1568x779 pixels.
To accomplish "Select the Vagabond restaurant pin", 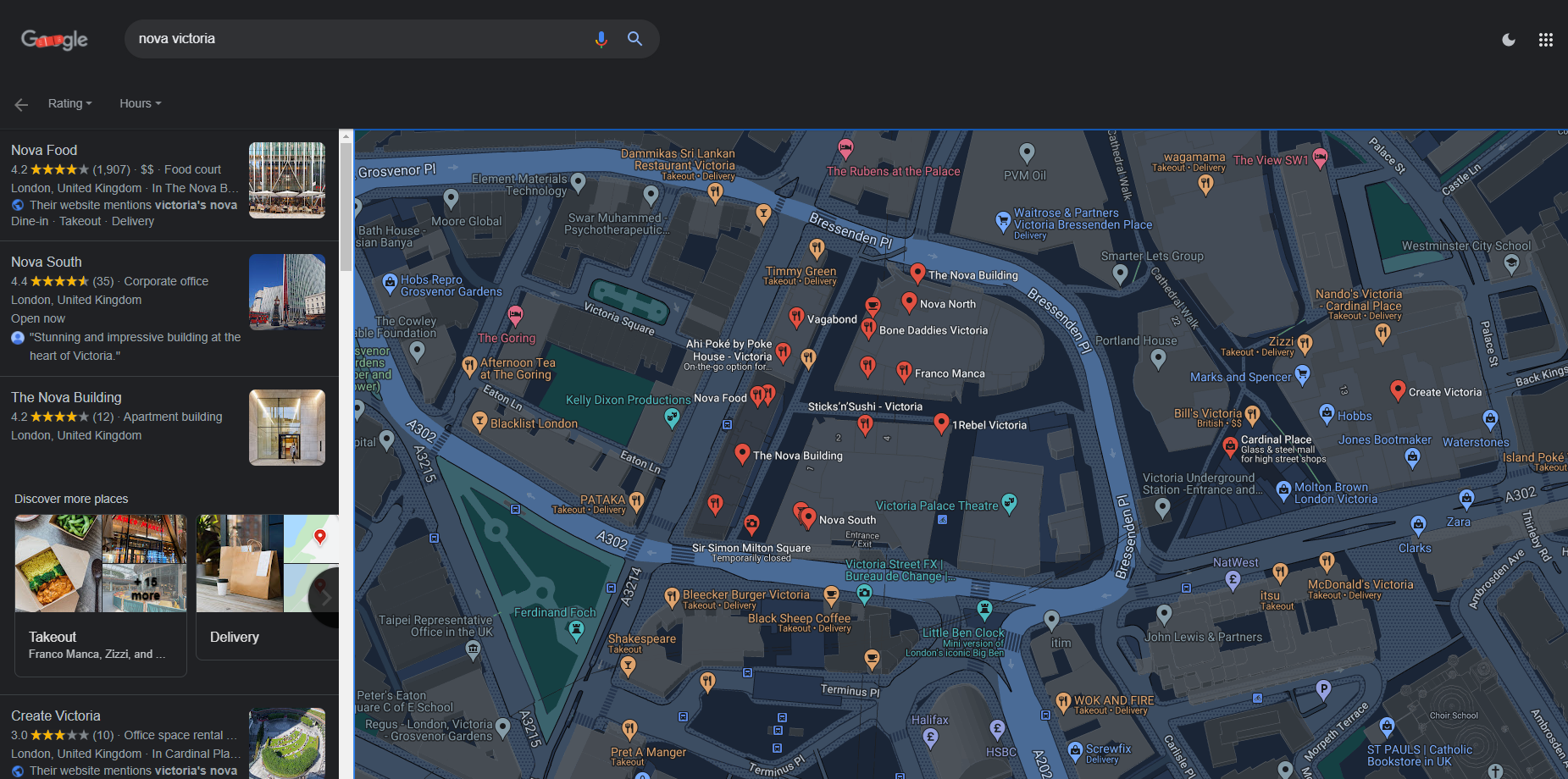I will pos(796,317).
